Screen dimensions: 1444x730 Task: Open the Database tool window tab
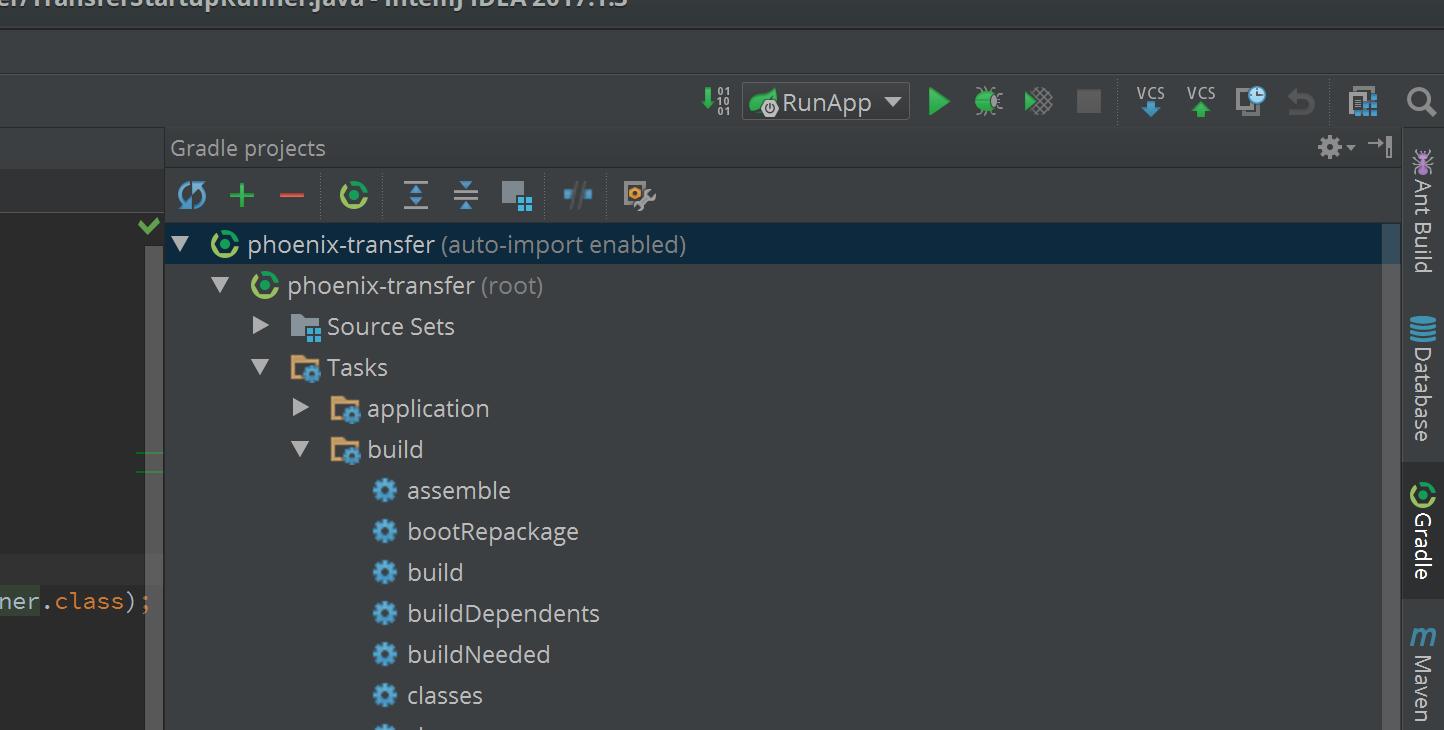click(1423, 378)
